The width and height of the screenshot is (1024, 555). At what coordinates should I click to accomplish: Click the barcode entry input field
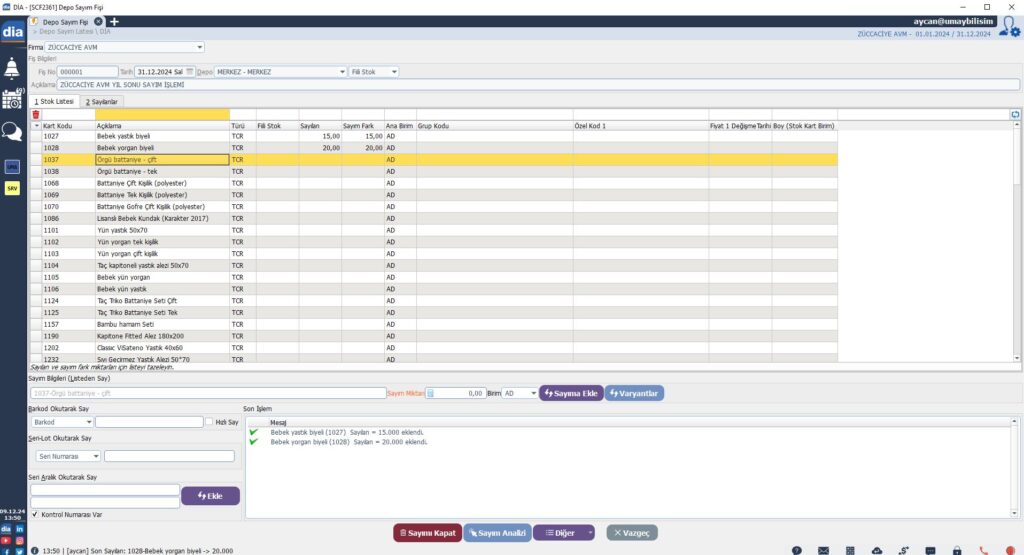(x=149, y=422)
